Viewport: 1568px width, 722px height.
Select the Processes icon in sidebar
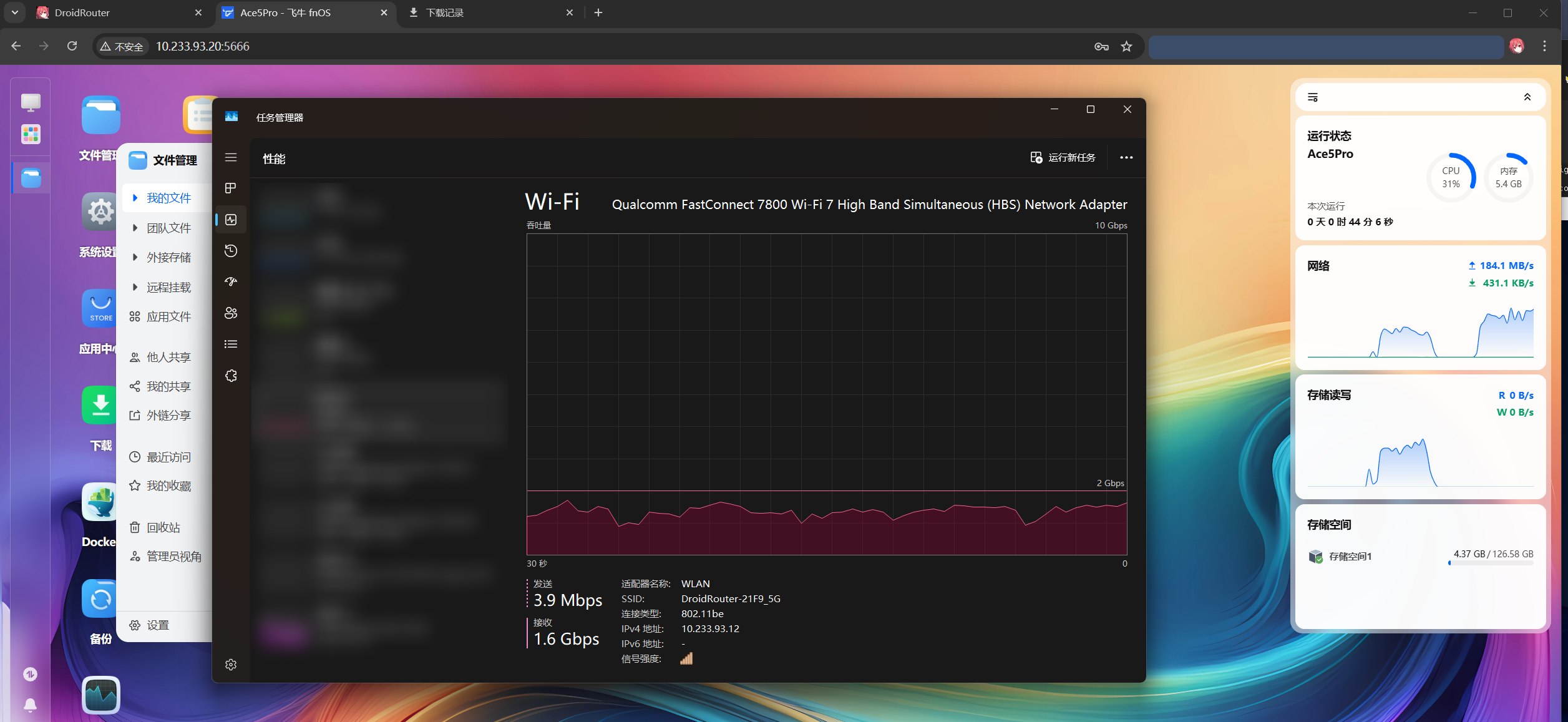click(231, 188)
